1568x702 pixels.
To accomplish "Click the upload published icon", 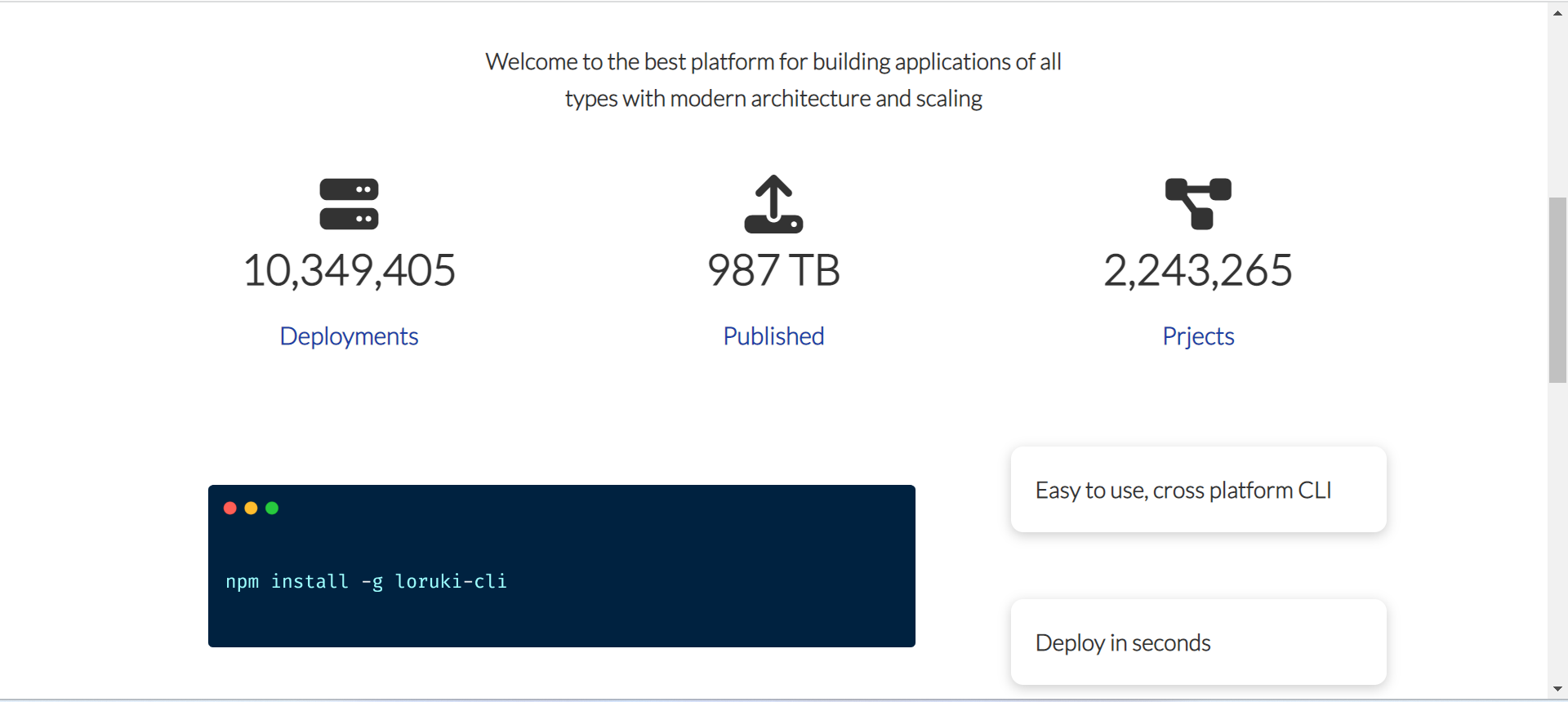I will click(773, 204).
